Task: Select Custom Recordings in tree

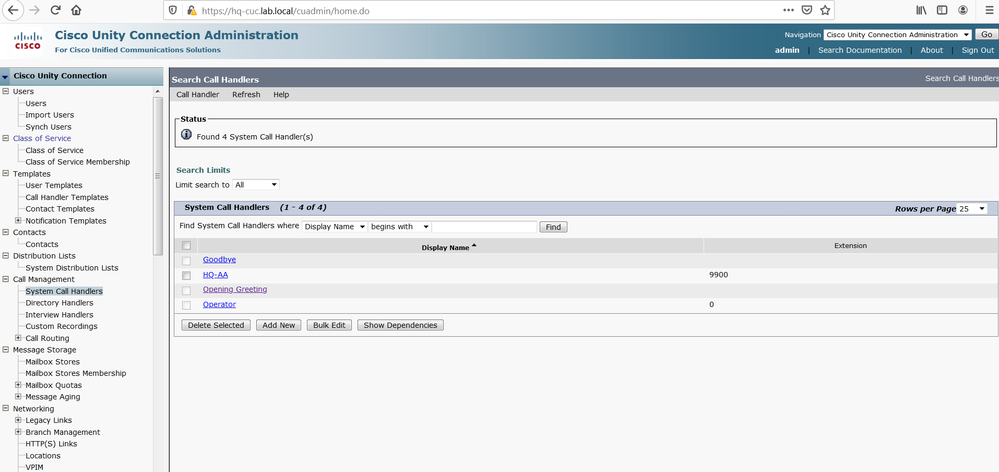Action: [x=61, y=326]
